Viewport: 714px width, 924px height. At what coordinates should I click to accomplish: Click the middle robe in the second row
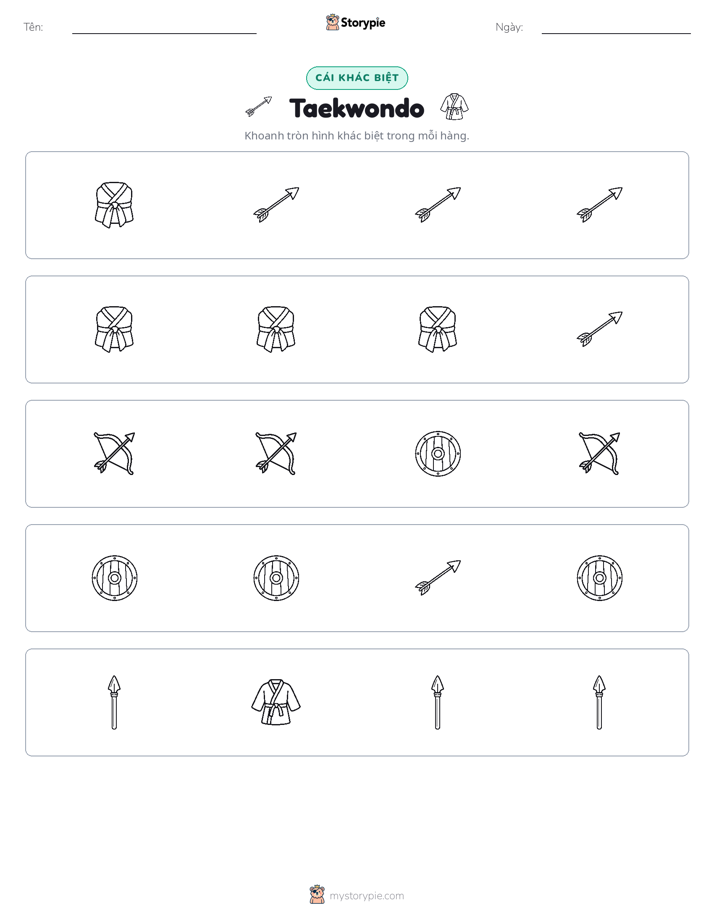pos(276,329)
